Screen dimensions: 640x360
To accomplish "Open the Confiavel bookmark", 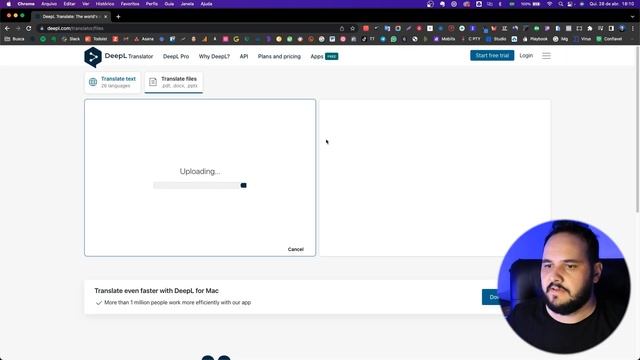I will tap(609, 39).
